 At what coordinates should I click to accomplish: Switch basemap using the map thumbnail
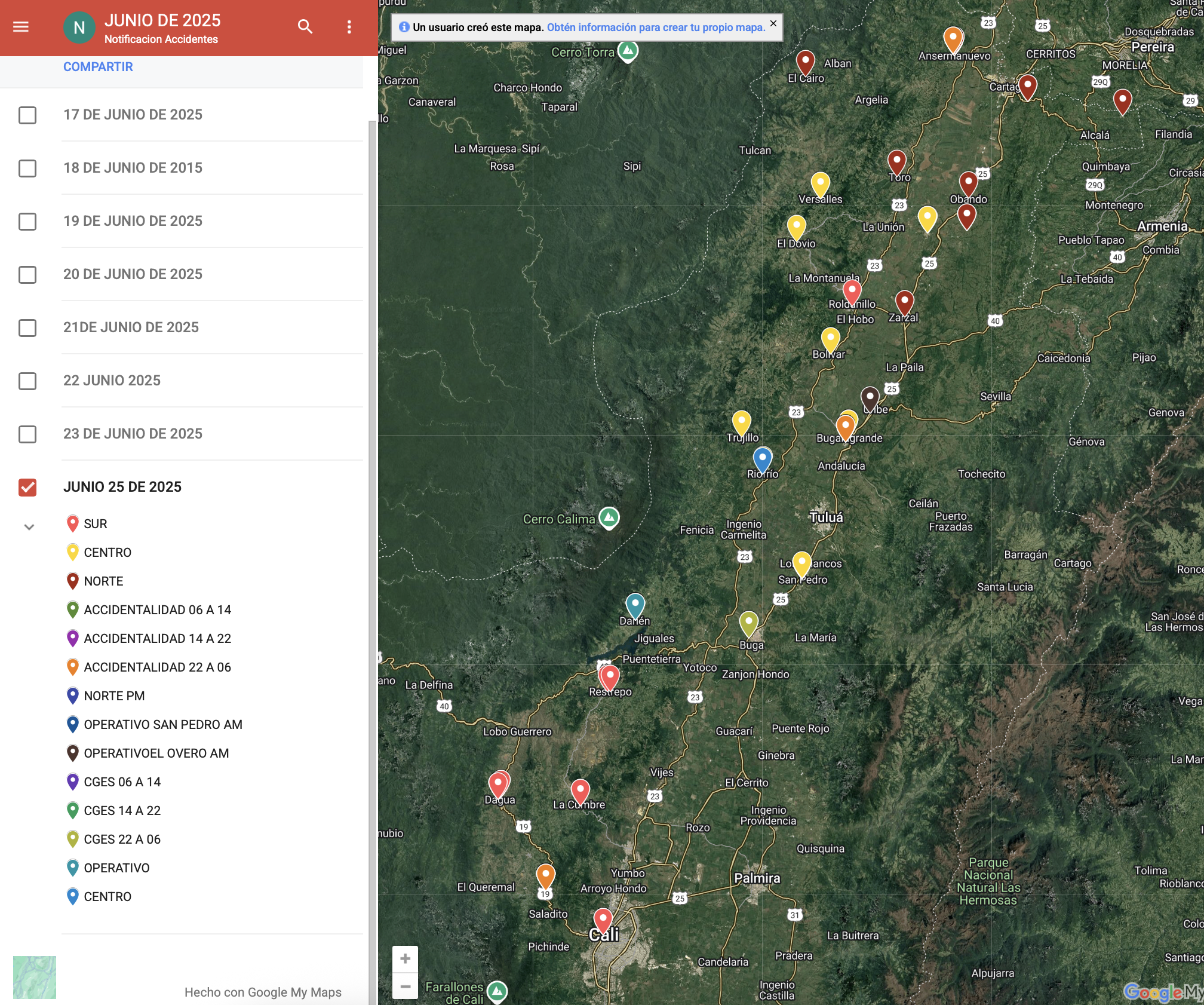(35, 977)
